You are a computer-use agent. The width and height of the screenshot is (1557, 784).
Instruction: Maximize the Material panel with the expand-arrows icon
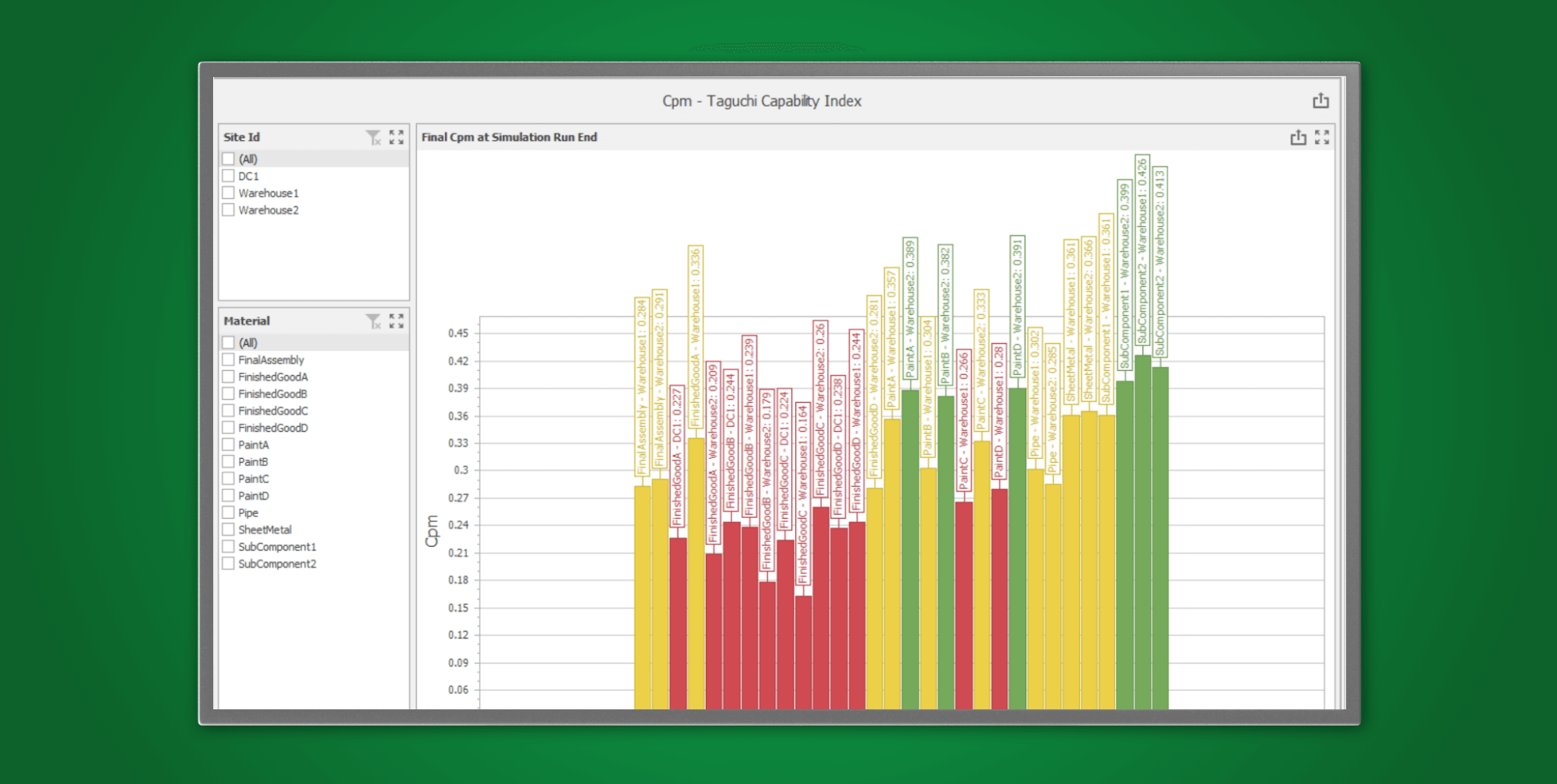[x=396, y=320]
